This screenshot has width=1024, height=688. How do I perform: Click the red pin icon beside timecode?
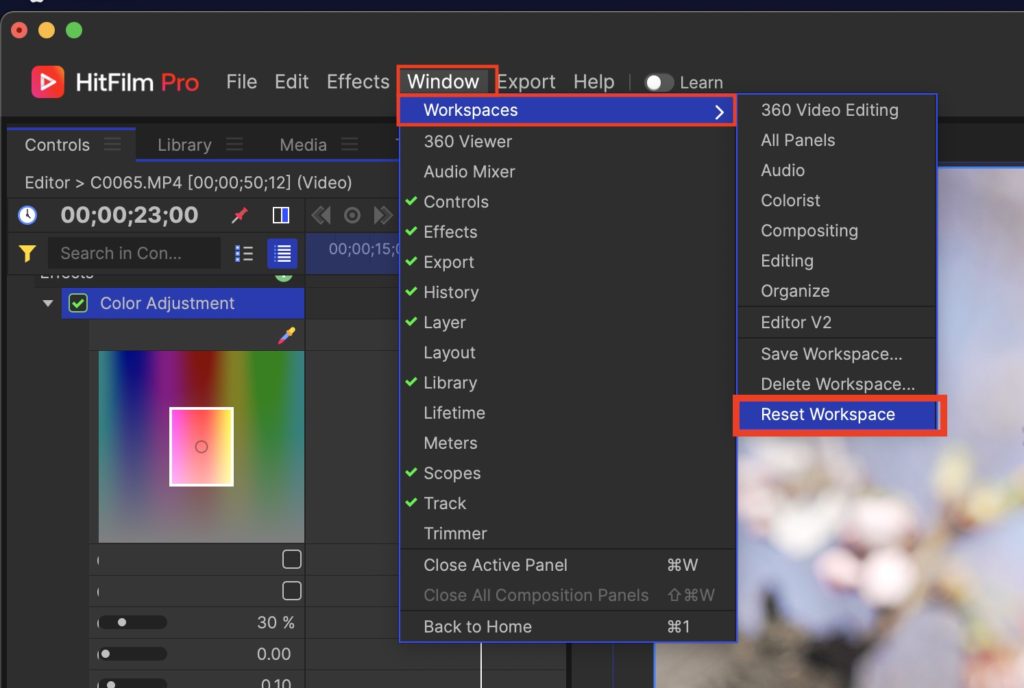tap(239, 216)
